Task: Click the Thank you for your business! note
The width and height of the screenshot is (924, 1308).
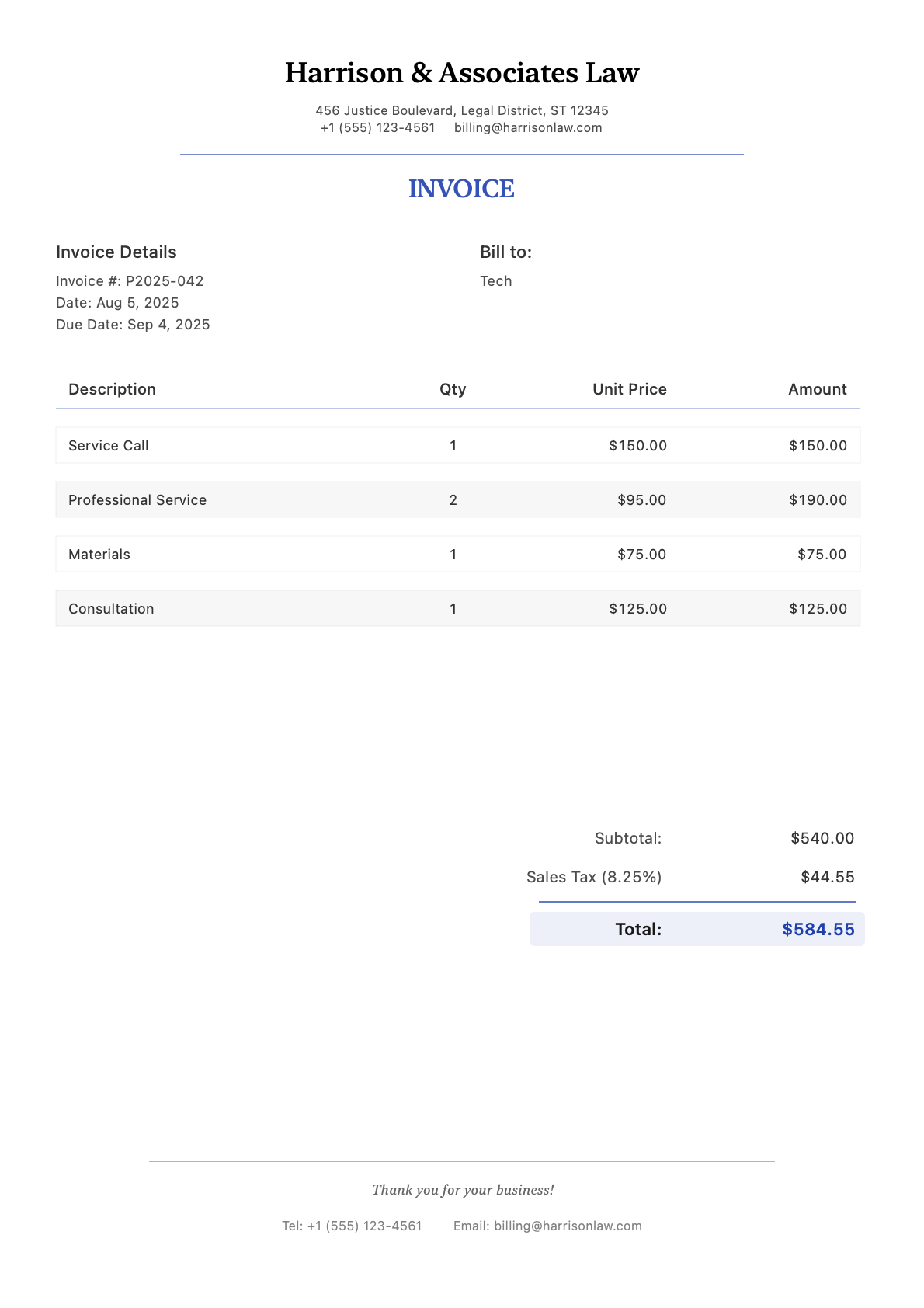Action: tap(463, 1190)
